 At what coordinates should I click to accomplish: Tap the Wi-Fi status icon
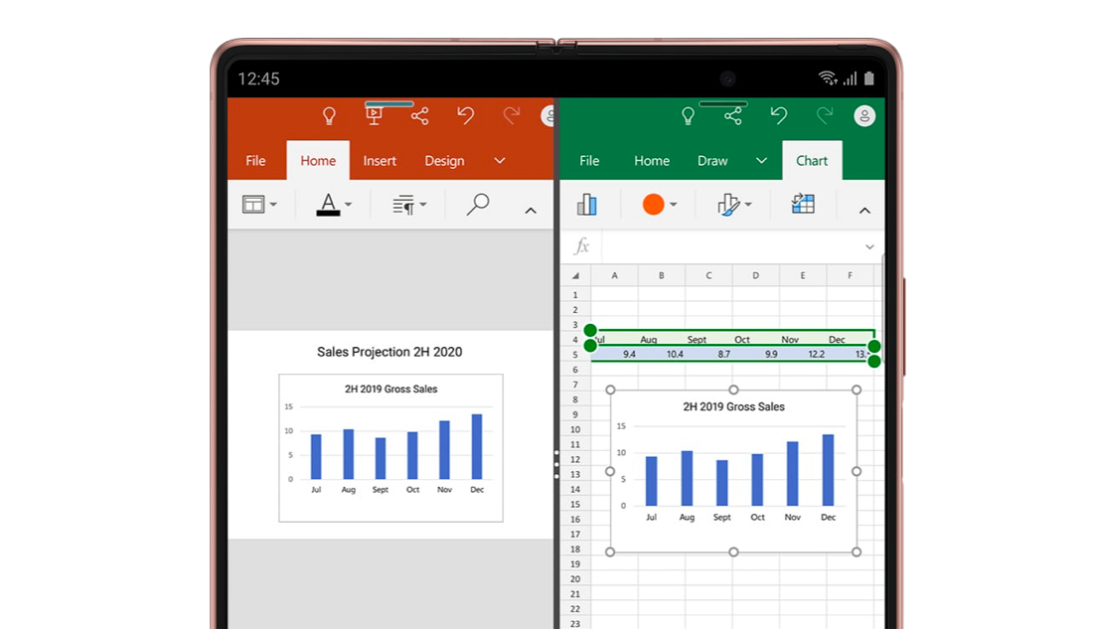point(827,78)
